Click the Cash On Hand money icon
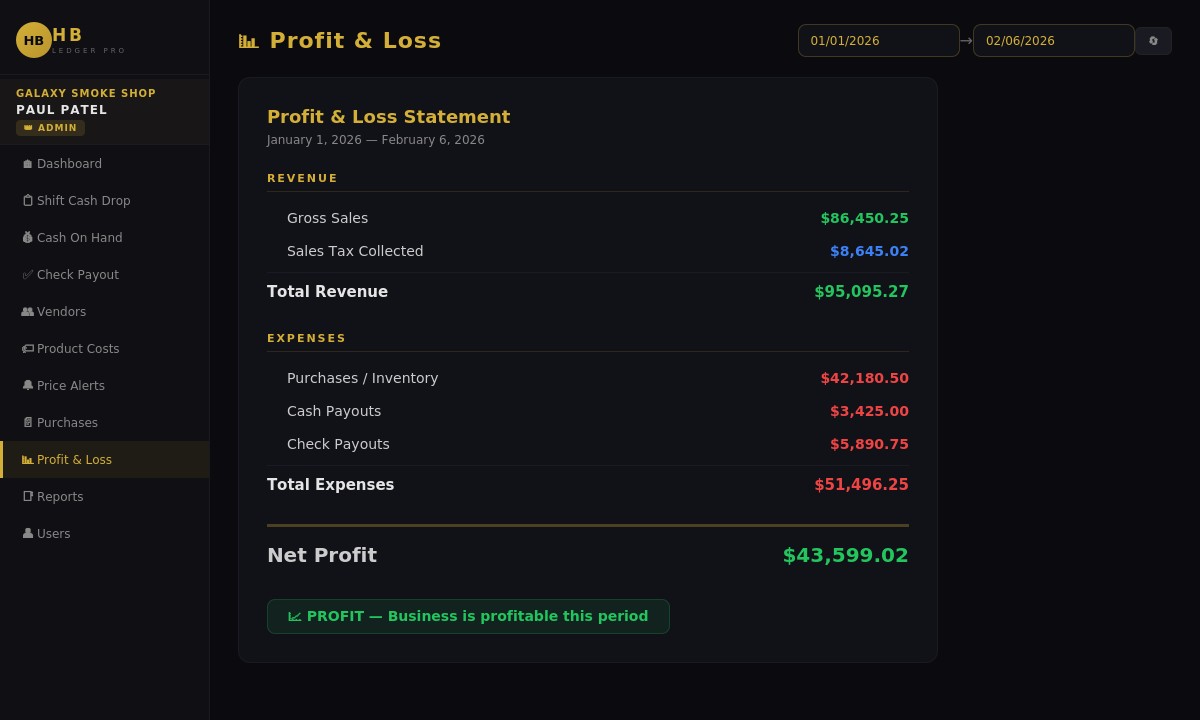 click(28, 237)
